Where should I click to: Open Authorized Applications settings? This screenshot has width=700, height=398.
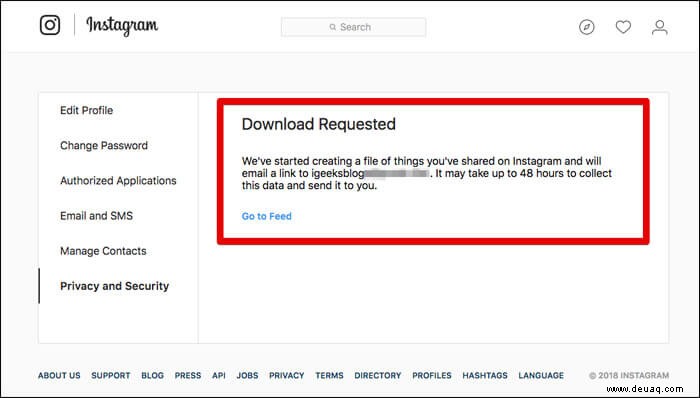118,181
